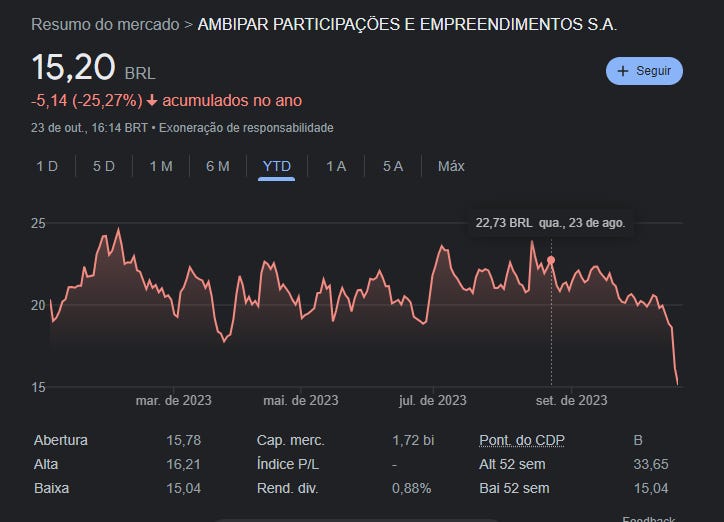This screenshot has width=724, height=522.
Task: Select the 6 M time range
Action: pos(218,166)
